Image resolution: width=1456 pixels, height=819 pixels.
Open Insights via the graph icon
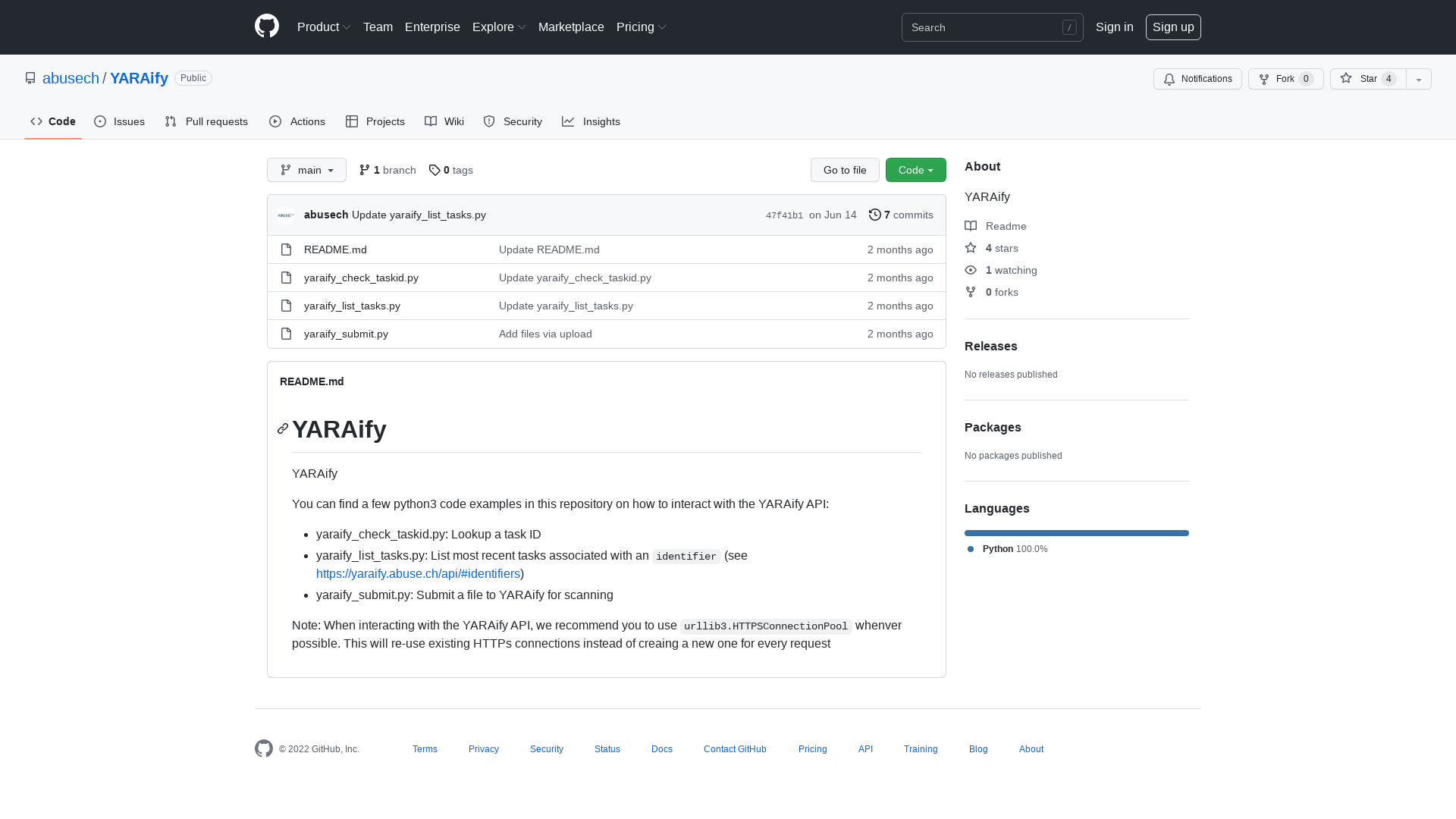(569, 121)
